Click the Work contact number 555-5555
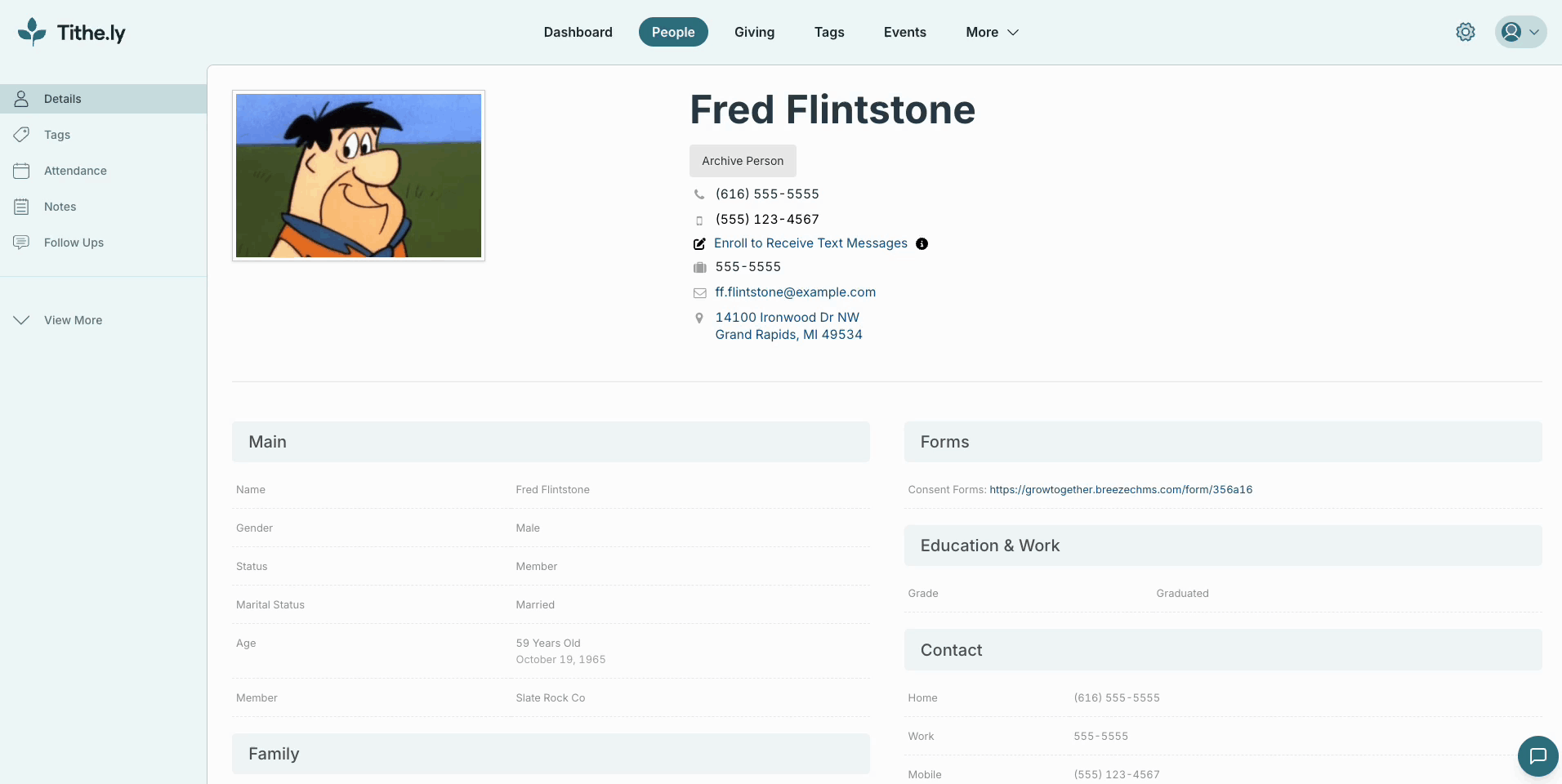 coord(1100,737)
